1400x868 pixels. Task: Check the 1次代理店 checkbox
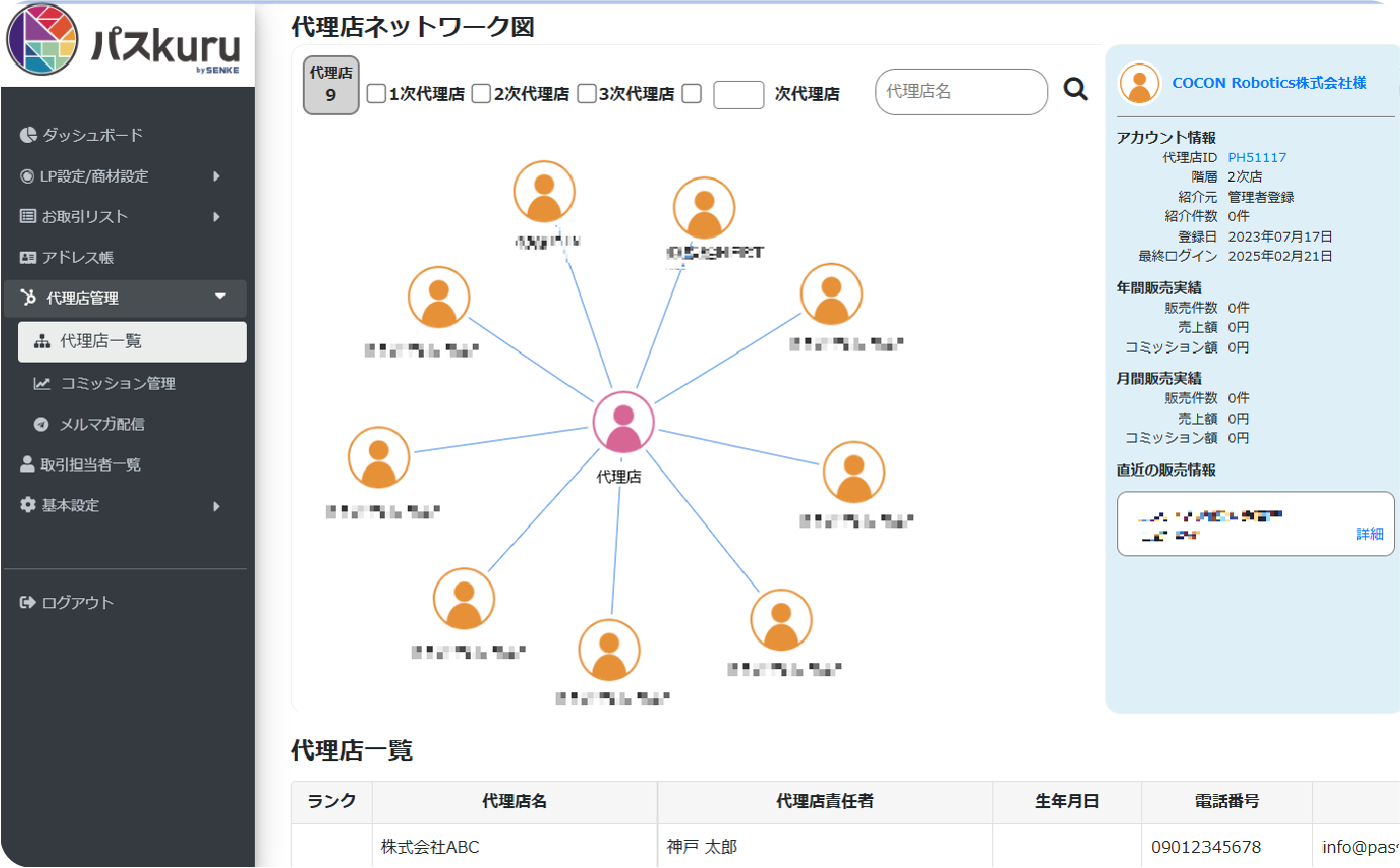pos(376,93)
